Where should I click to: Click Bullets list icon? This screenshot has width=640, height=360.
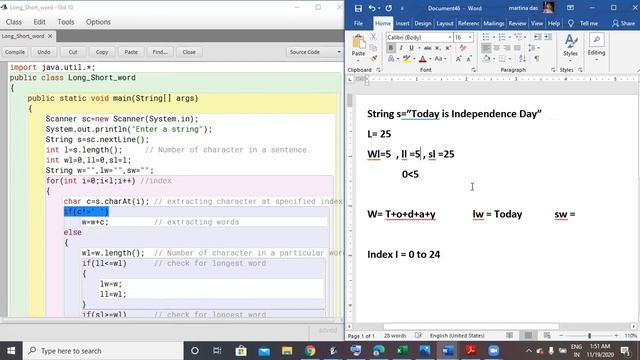click(487, 37)
